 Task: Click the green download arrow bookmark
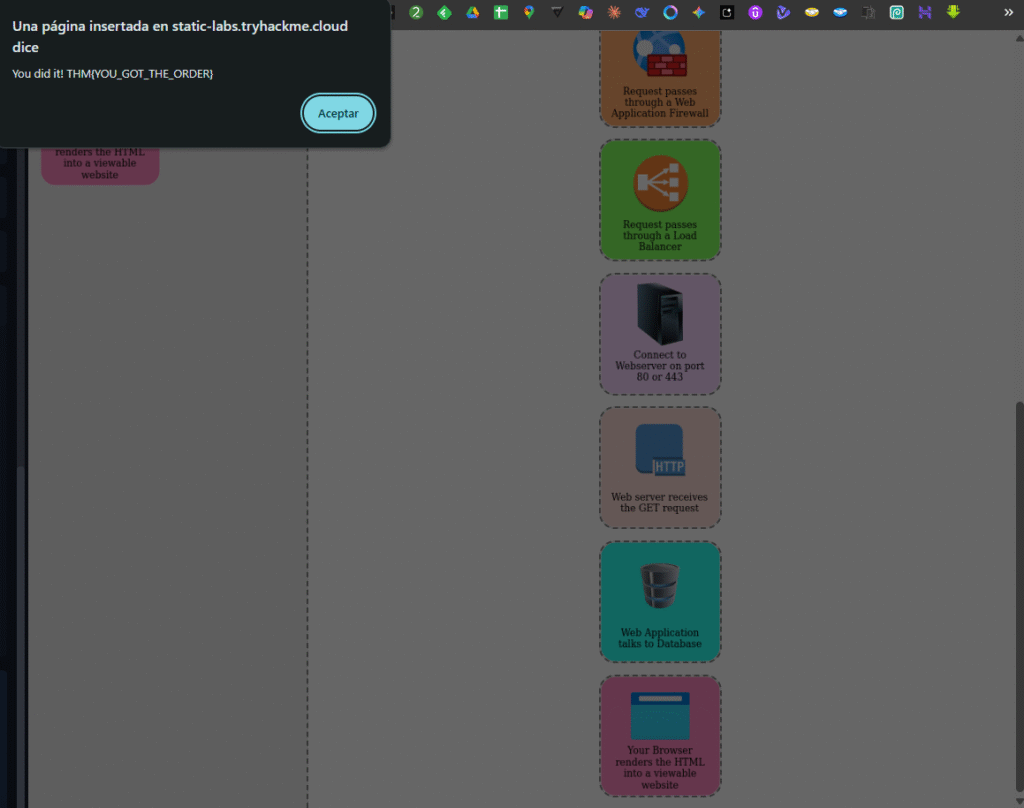pyautogui.click(x=954, y=13)
